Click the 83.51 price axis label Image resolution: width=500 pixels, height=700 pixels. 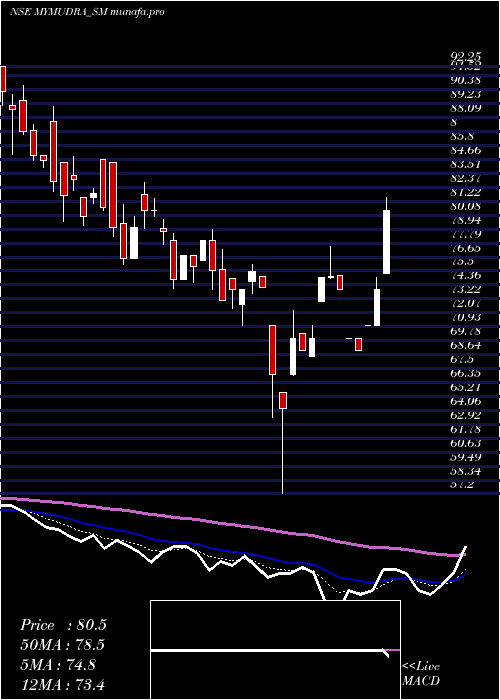pyautogui.click(x=465, y=164)
